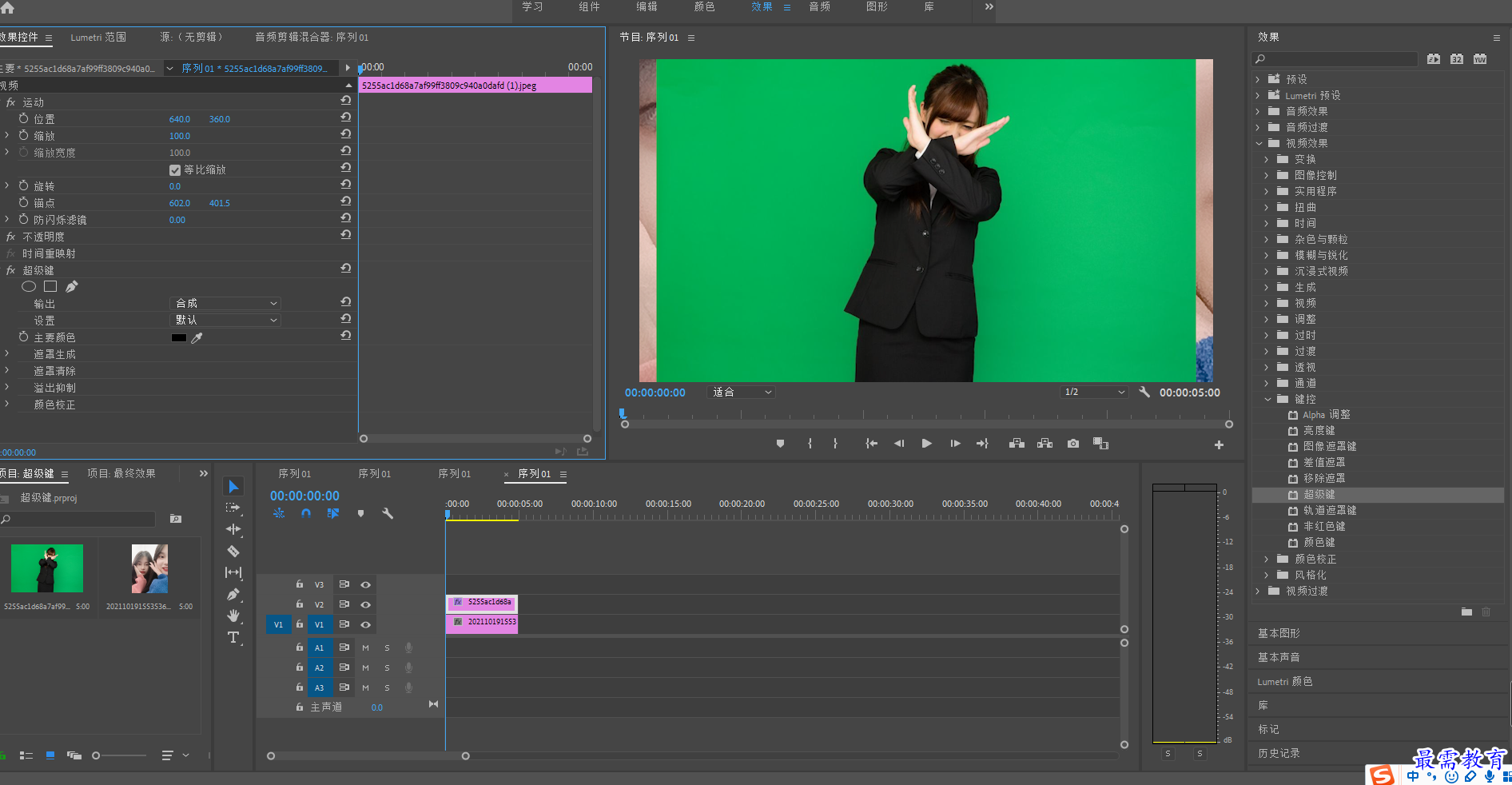The image size is (1512, 785).
Task: Expand the 颜色校正 section in effect controls
Action: [x=7, y=404]
